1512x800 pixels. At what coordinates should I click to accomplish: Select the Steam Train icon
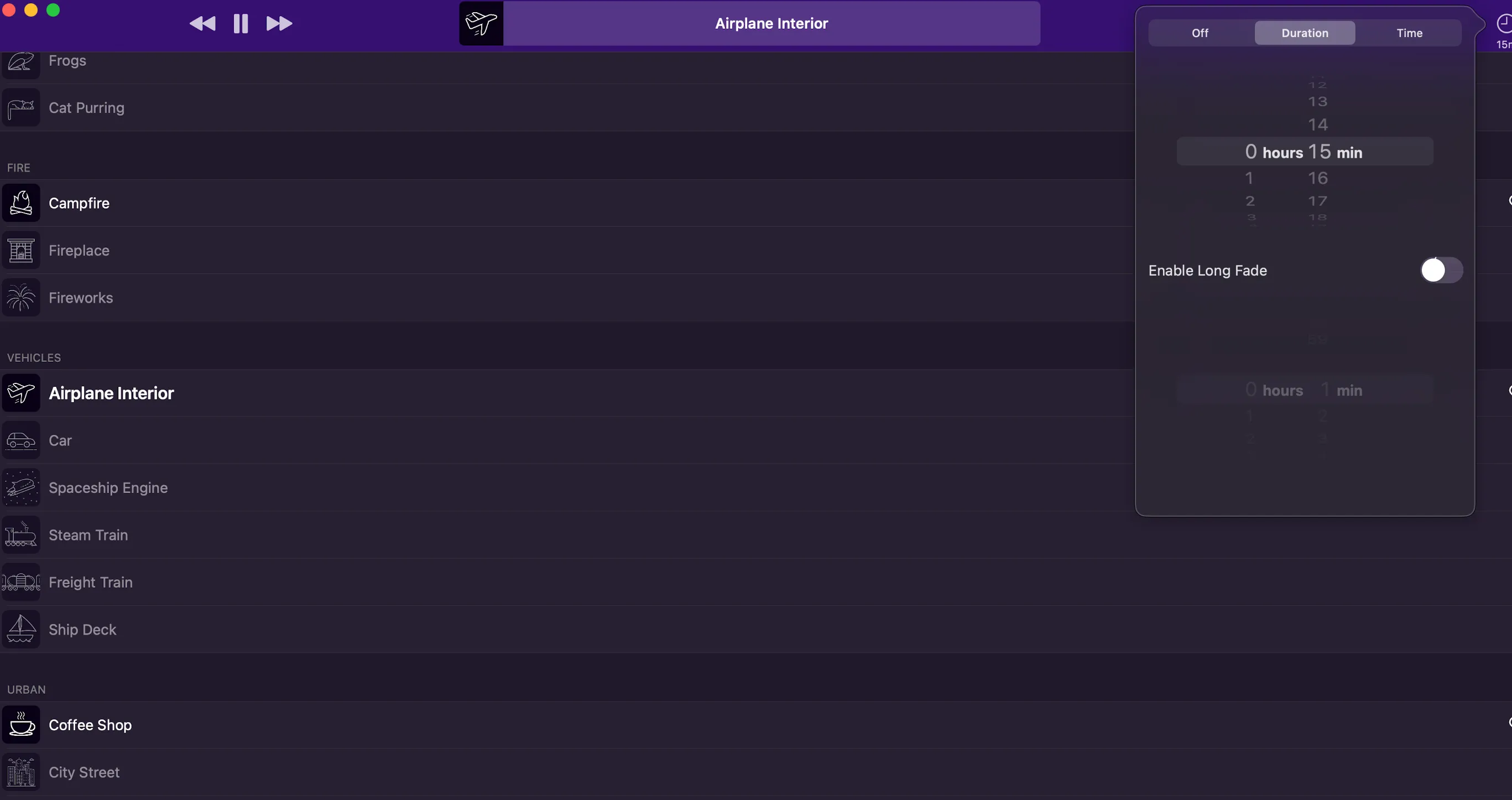21,535
